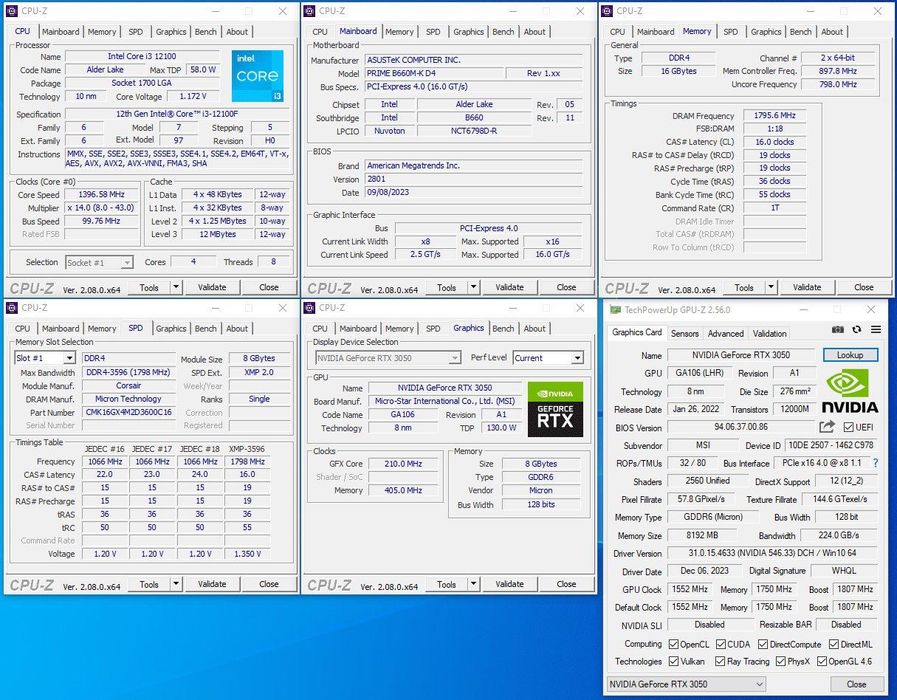The width and height of the screenshot is (897, 700).
Task: Open Graphics tab in the SPD window
Action: [171, 329]
